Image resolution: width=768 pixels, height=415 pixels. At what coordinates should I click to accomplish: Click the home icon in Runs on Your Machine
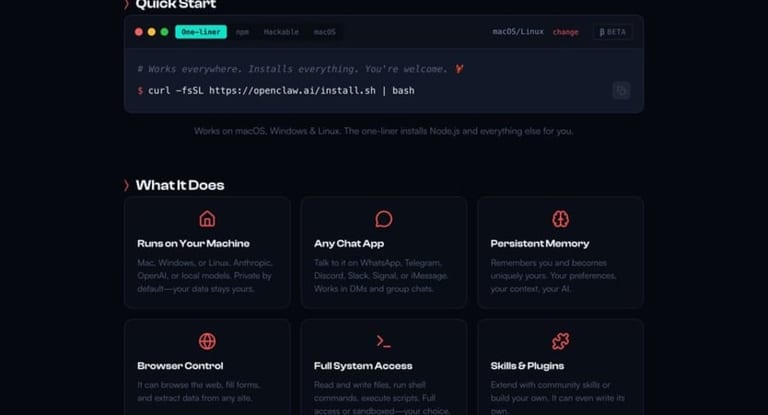tap(207, 219)
